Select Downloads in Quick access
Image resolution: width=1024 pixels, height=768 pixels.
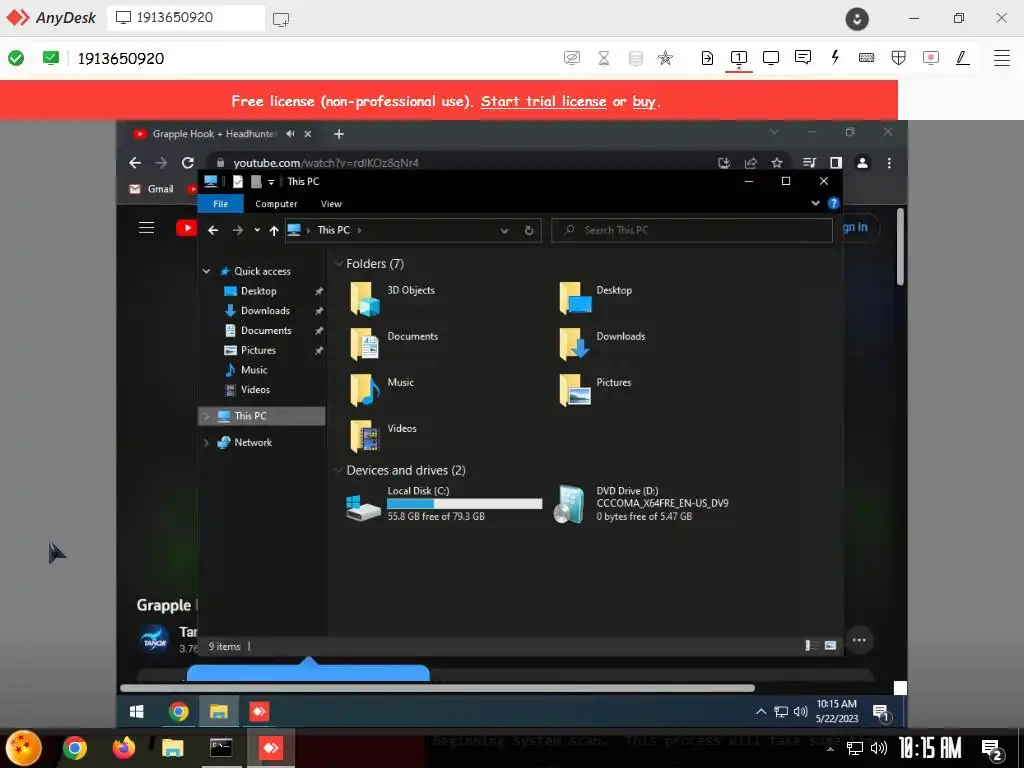tap(265, 311)
